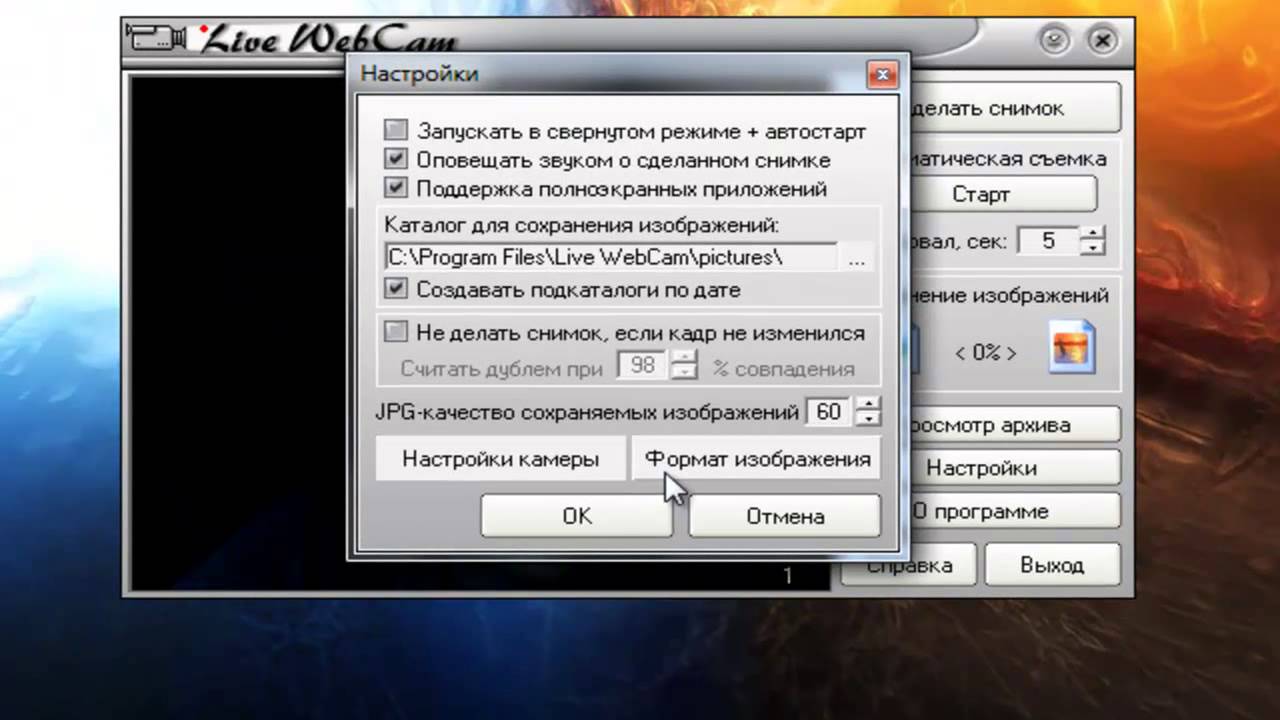1280x720 pixels.
Task: Cancel settings with 'Отмена' button
Action: [785, 516]
